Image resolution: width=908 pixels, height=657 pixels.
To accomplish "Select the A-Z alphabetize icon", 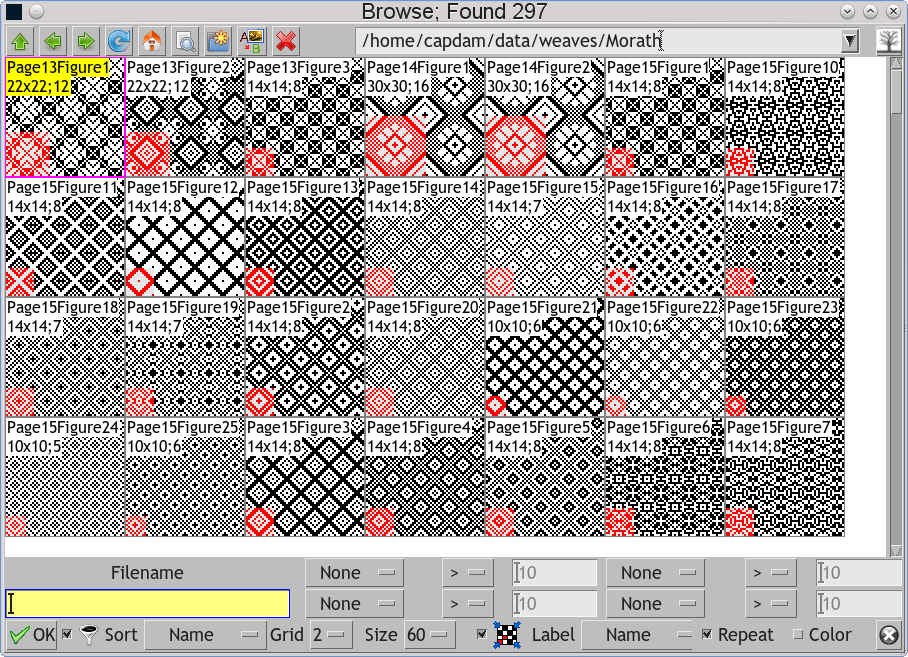I will click(250, 41).
